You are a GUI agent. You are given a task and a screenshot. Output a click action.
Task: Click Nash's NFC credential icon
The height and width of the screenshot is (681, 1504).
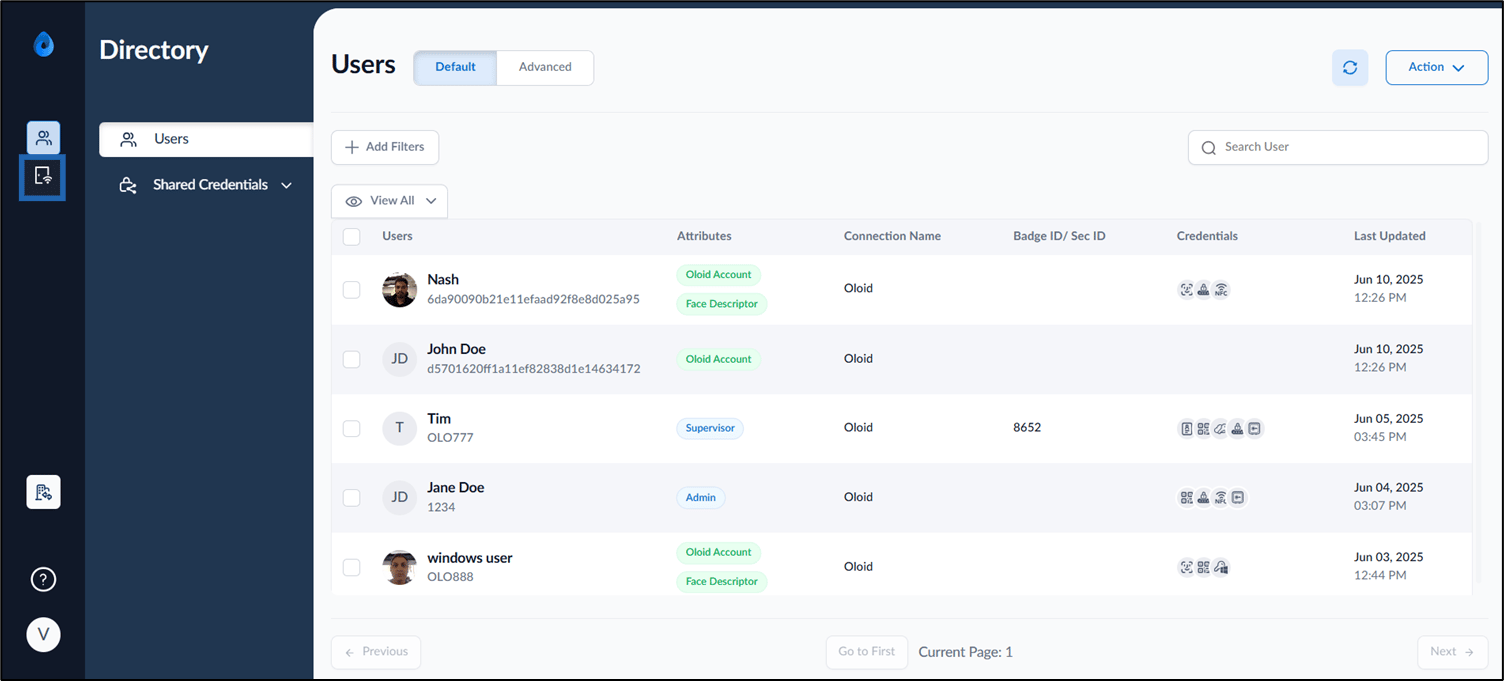click(x=1220, y=289)
